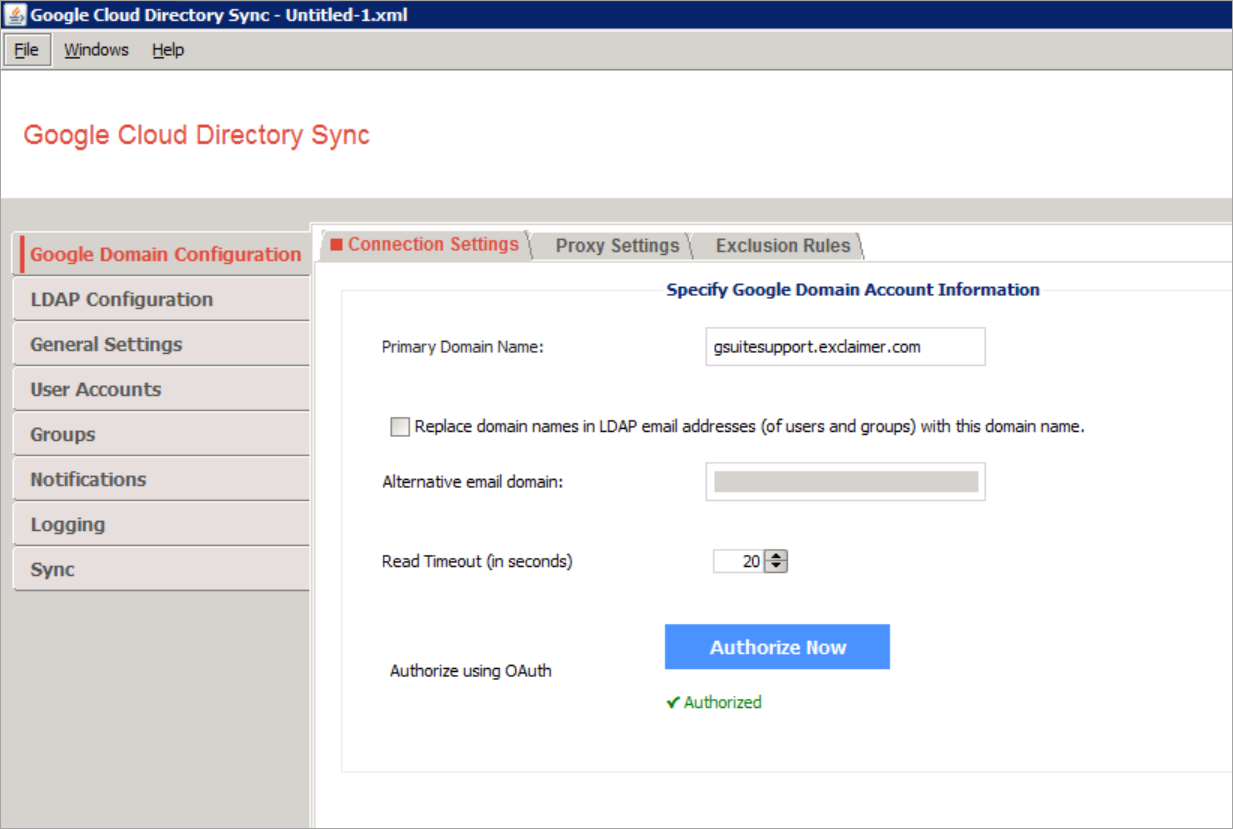The image size is (1233, 829).
Task: Open LDAP Configuration section
Action: pos(121,300)
